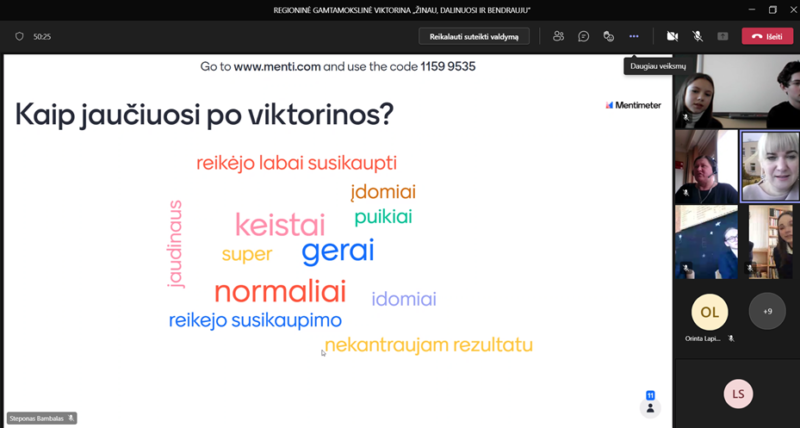This screenshot has width=800, height=428.
Task: Click the word 'gerai' in the cloud
Action: click(338, 251)
